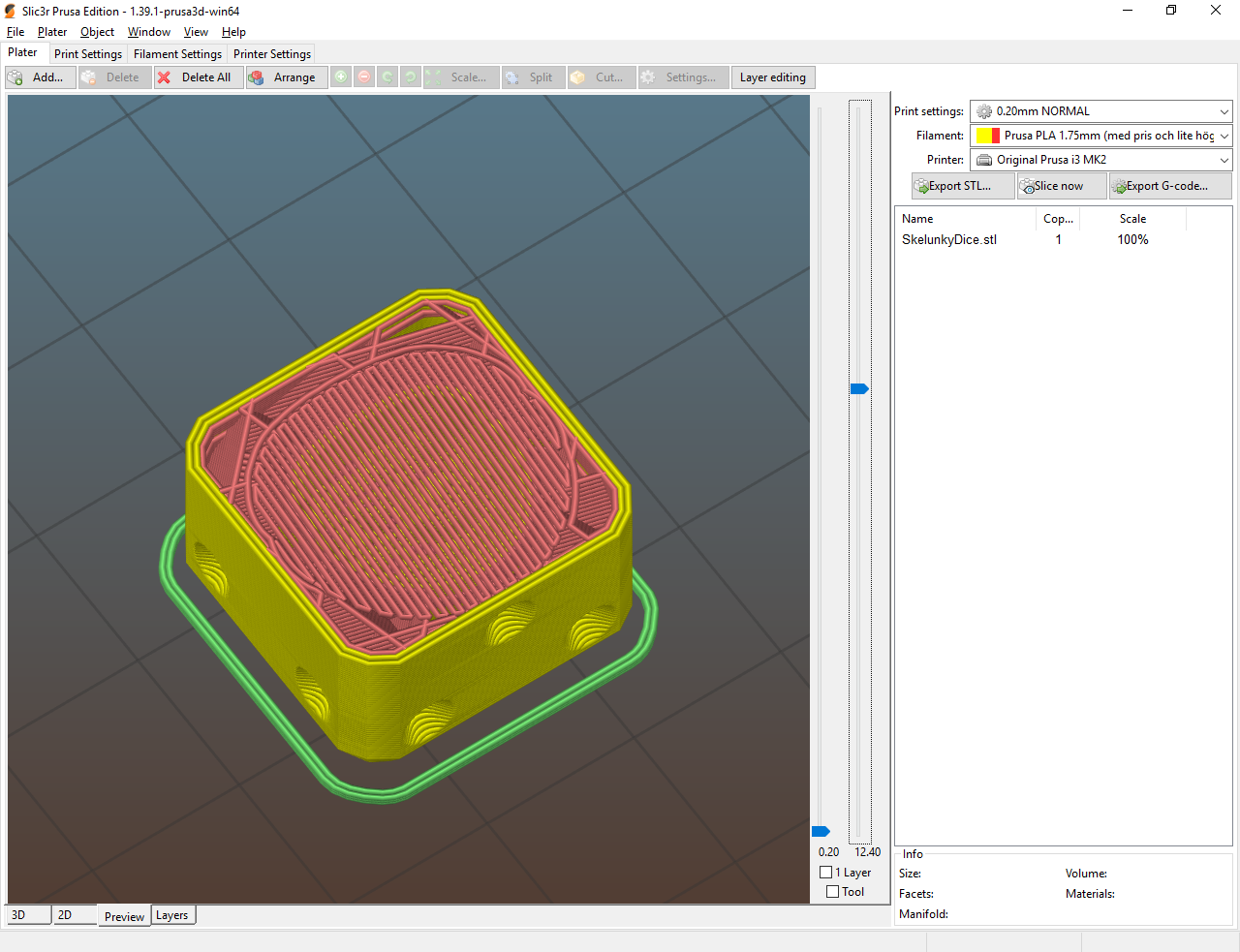Open the Plater menu
1240x952 pixels.
(51, 31)
